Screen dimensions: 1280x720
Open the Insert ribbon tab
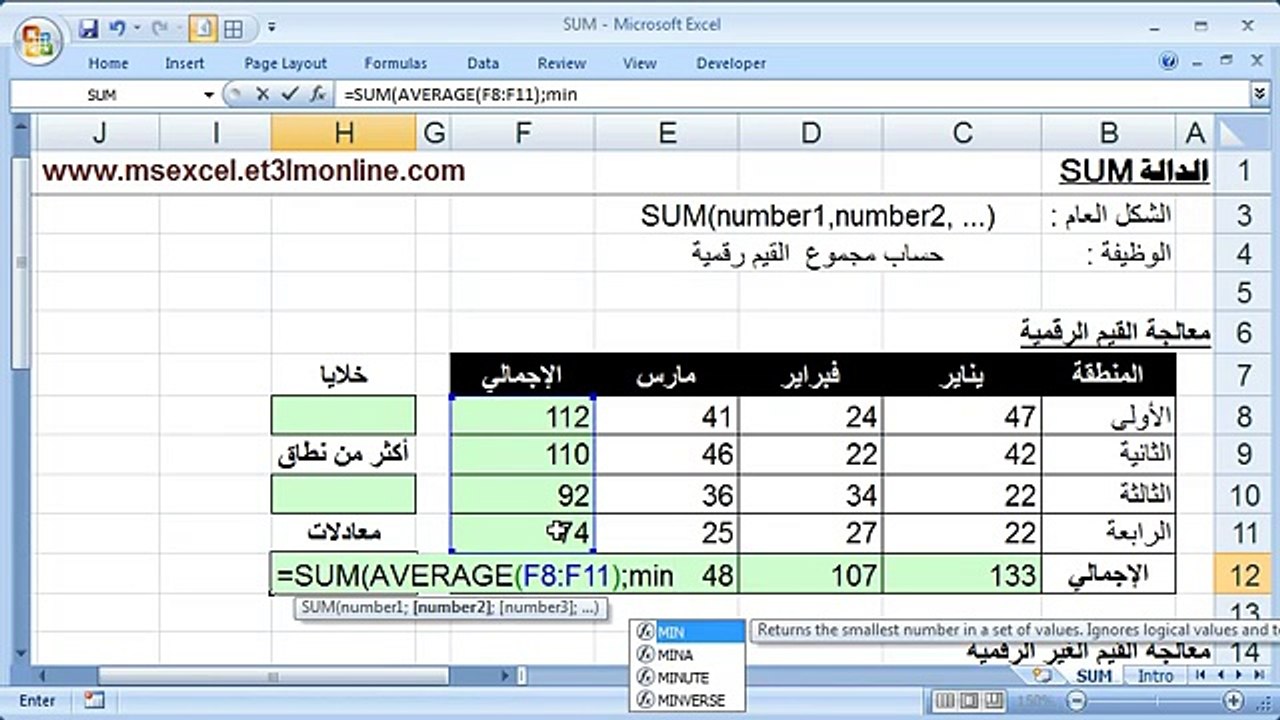pyautogui.click(x=184, y=63)
